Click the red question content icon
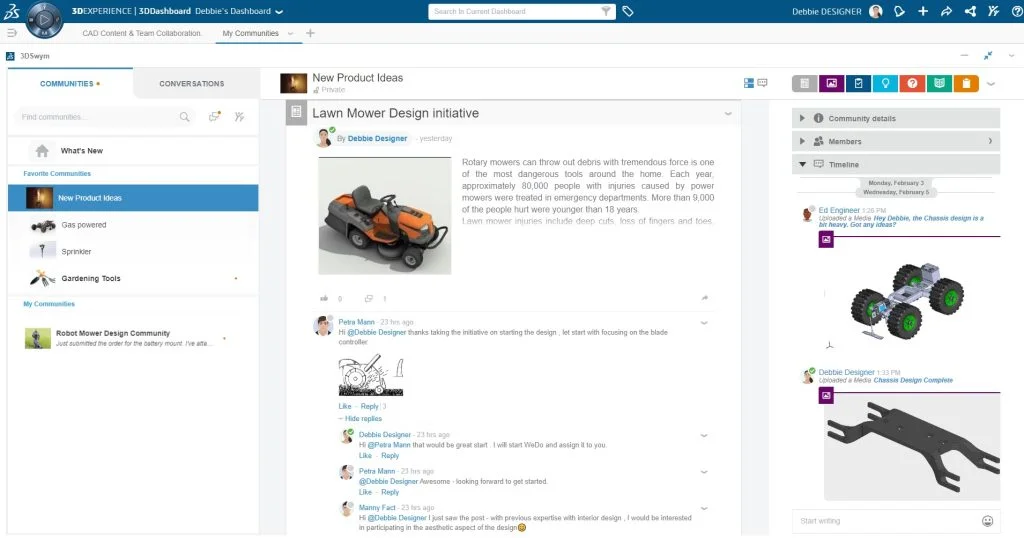Image resolution: width=1024 pixels, height=538 pixels. [912, 84]
